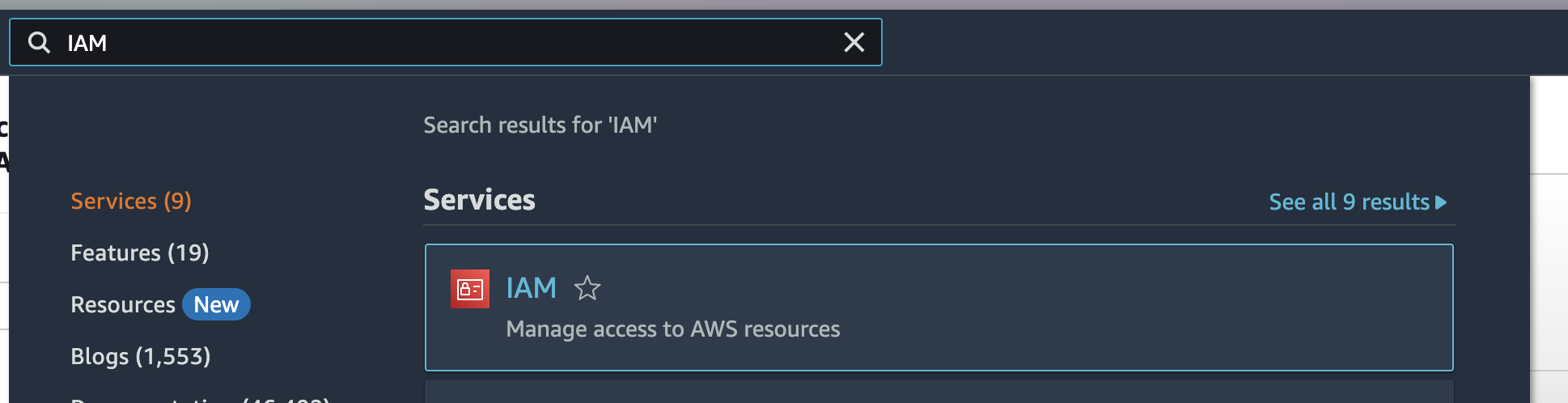Click the Manage access to AWS resources description
Viewport: 1568px width, 403px height.
[x=672, y=329]
